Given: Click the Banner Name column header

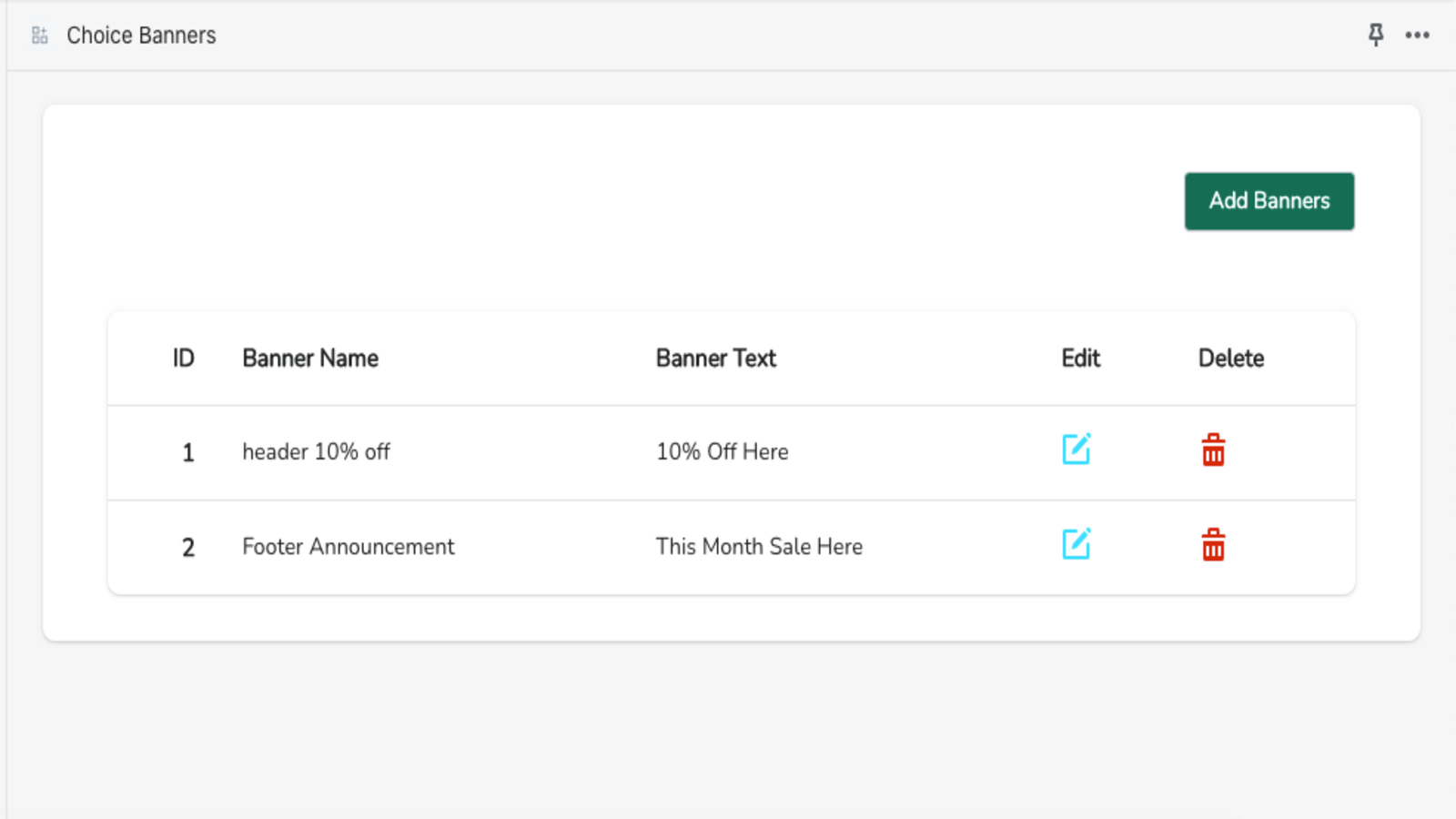Looking at the screenshot, I should point(310,359).
